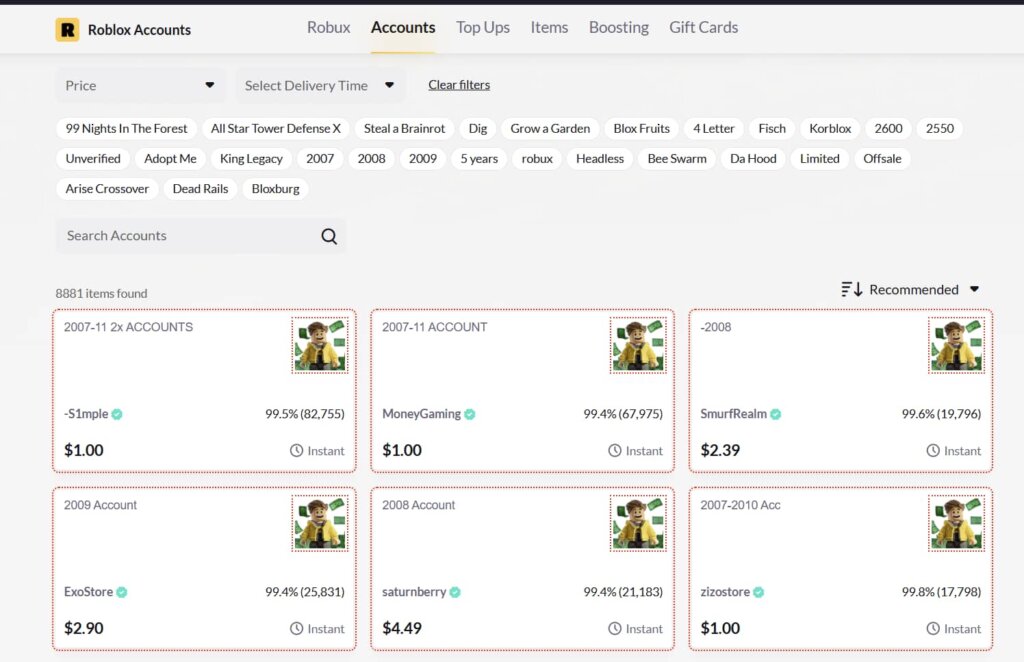The image size is (1024, 662).
Task: Click verified badge beside zizostore
Action: point(758,592)
